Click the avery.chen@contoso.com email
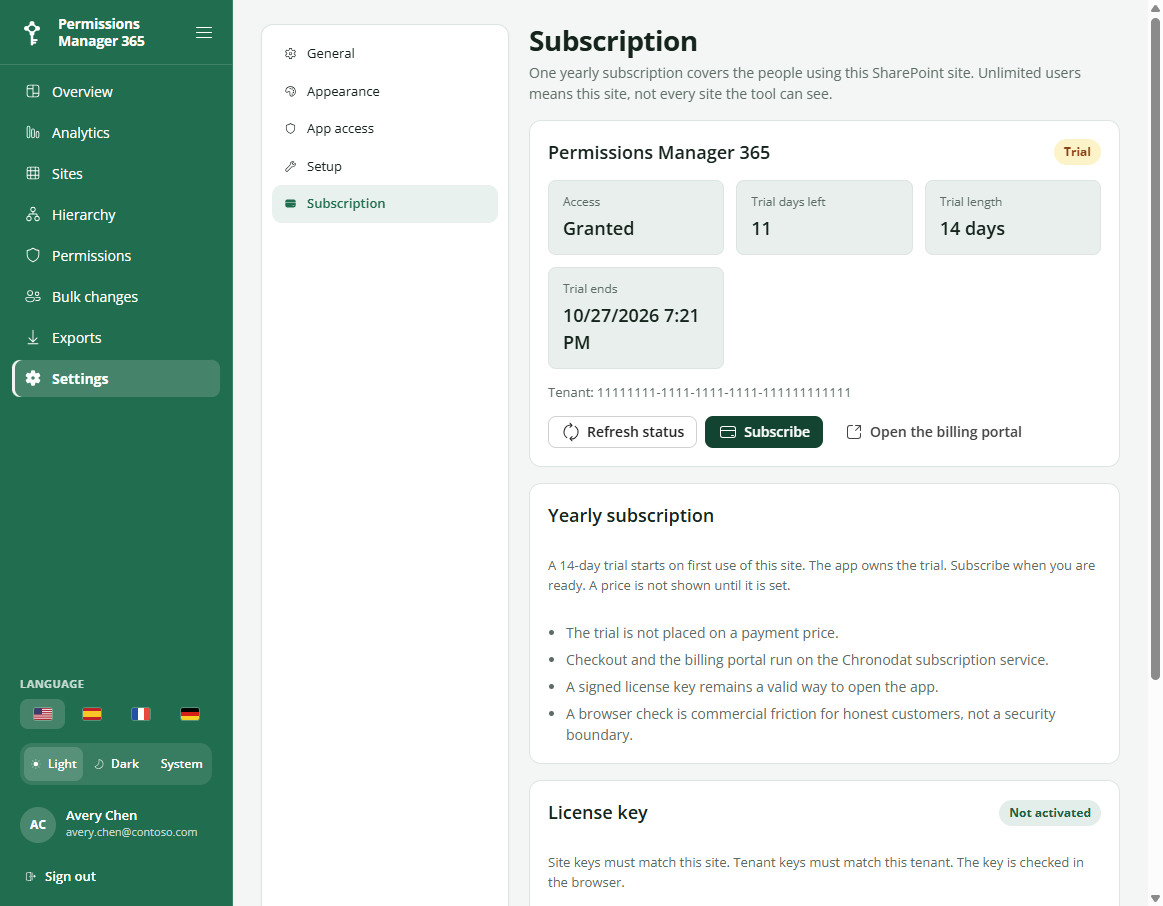Image resolution: width=1163 pixels, height=906 pixels. pos(131,832)
